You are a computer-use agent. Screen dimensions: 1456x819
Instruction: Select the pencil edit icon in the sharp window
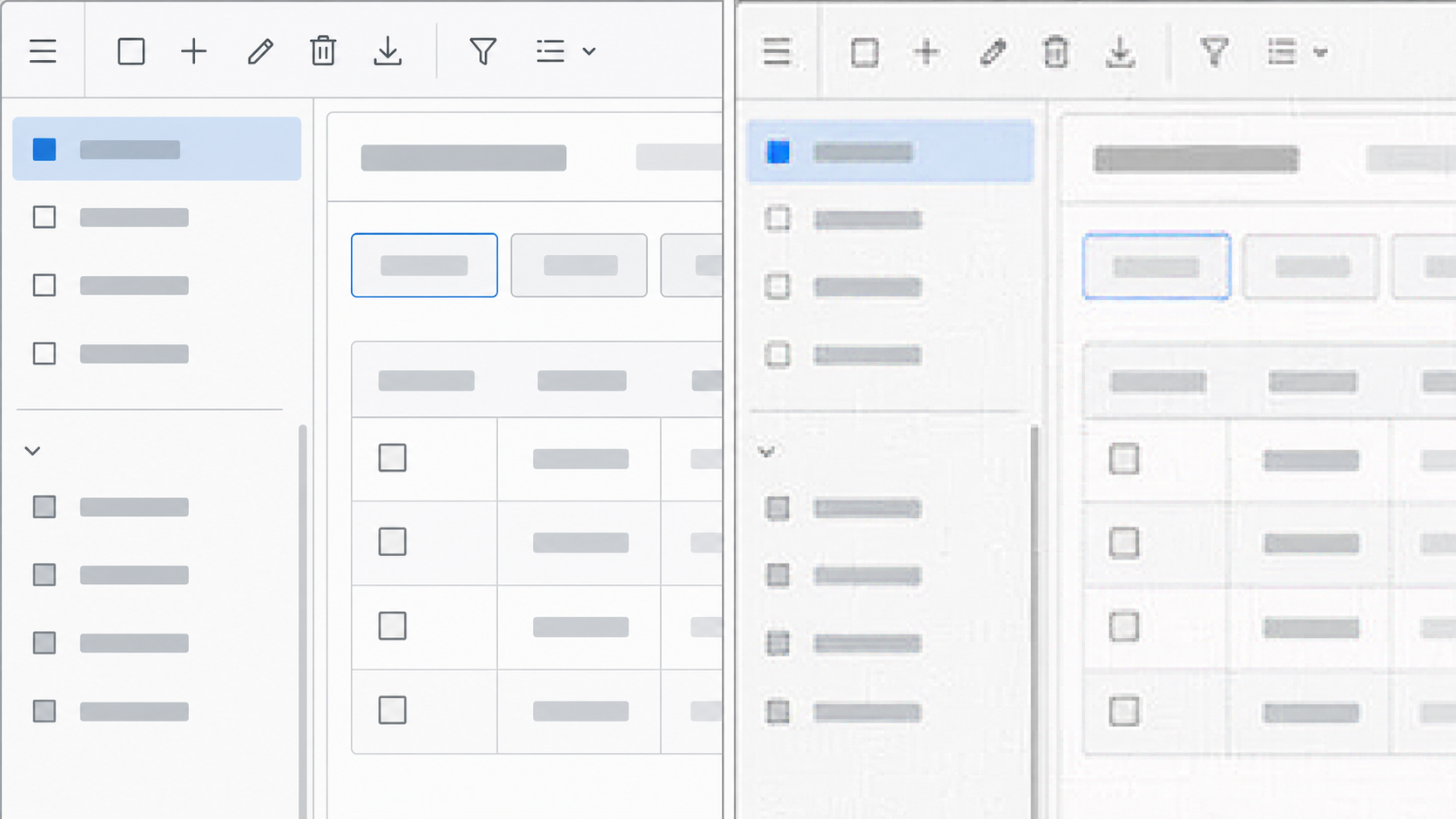(260, 51)
